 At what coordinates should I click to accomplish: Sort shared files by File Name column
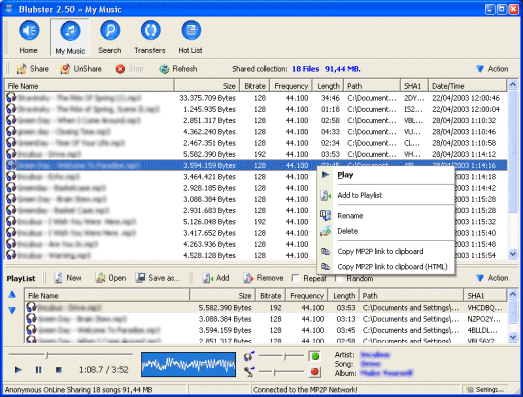[x=89, y=86]
